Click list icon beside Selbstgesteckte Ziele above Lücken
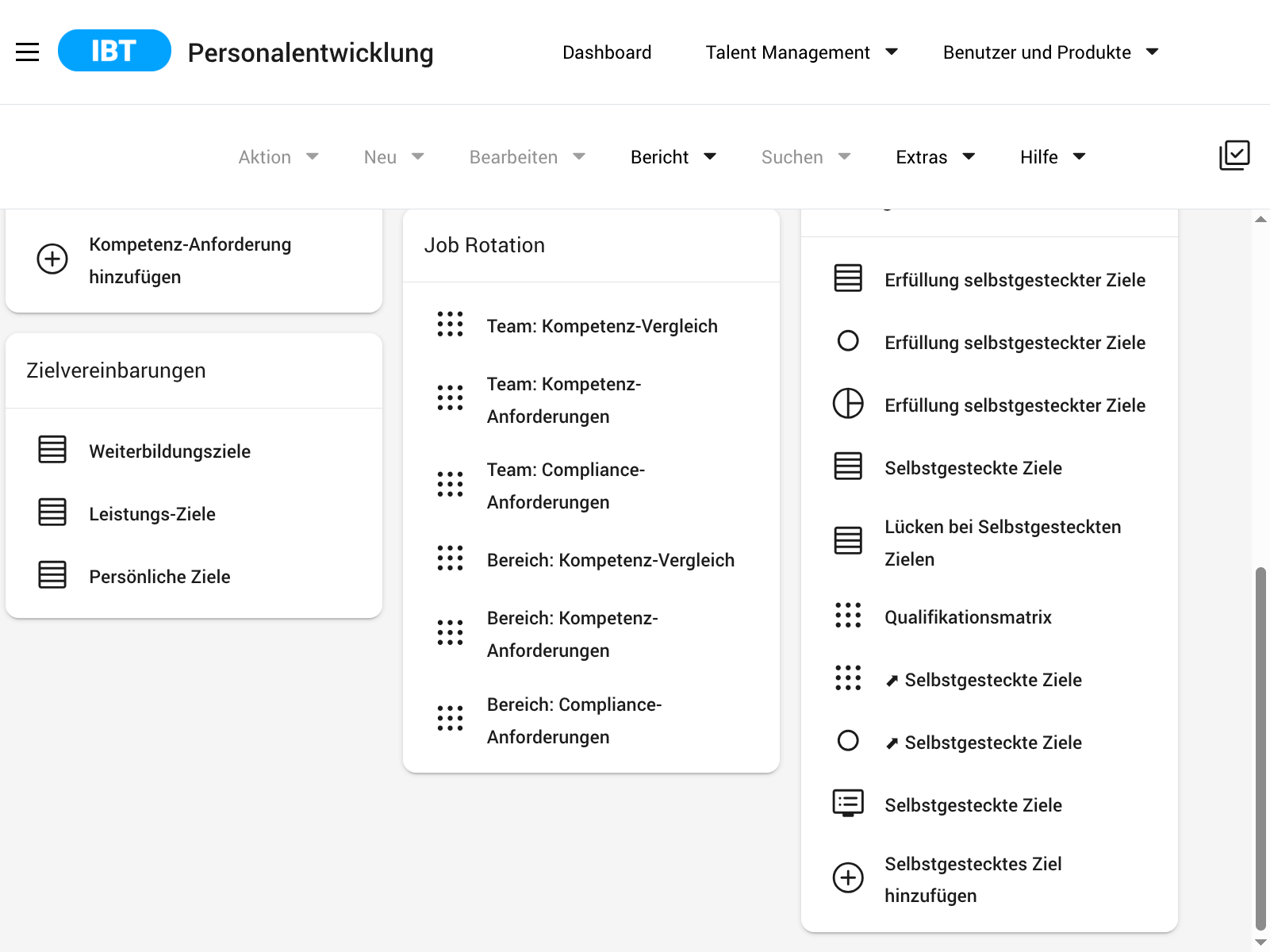1270x952 pixels. [x=848, y=466]
